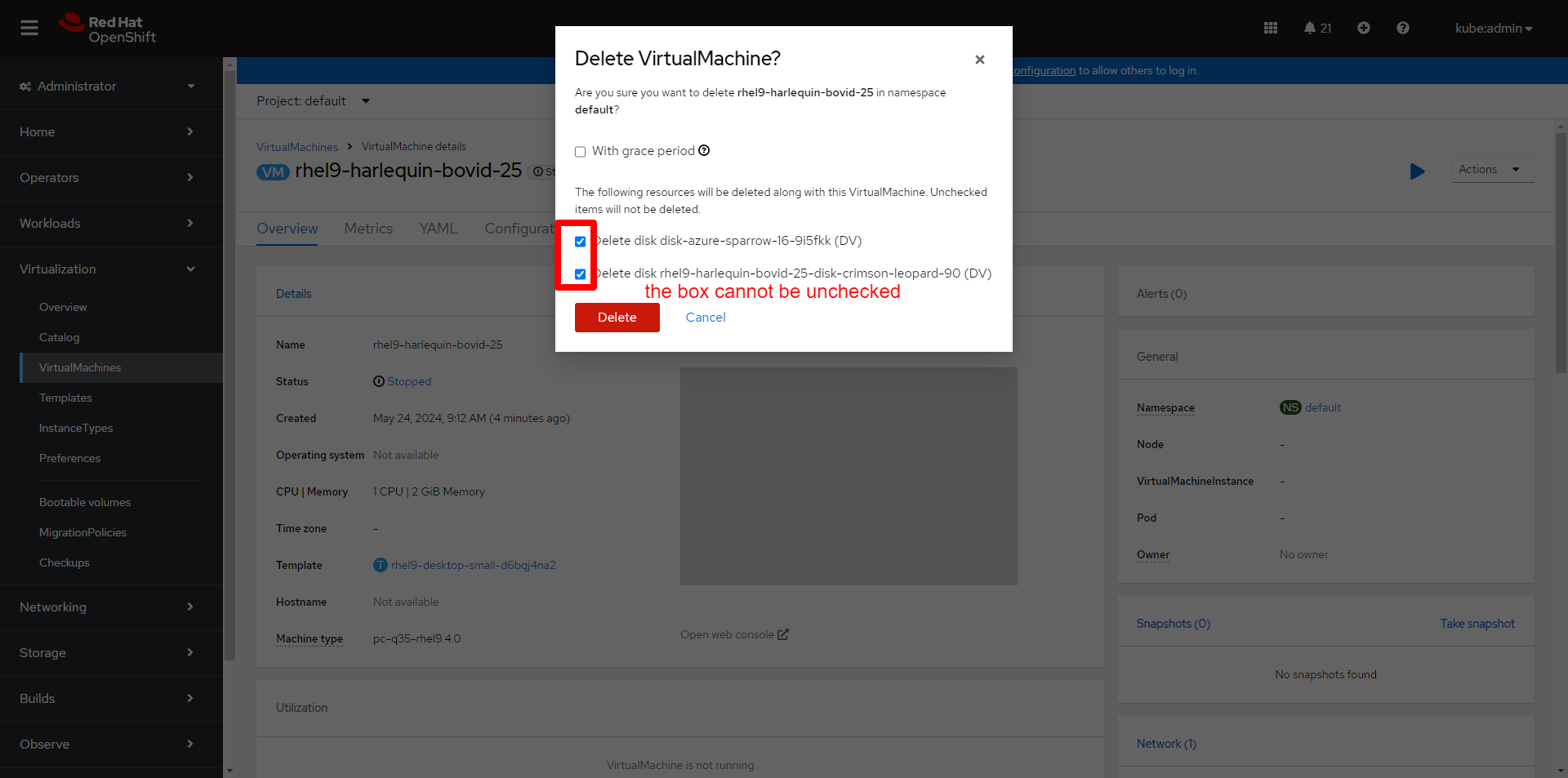Screen dimensions: 1568x778
Task: Open template rhel9-desktop-small-d6bqj4na2 link
Action: [474, 565]
